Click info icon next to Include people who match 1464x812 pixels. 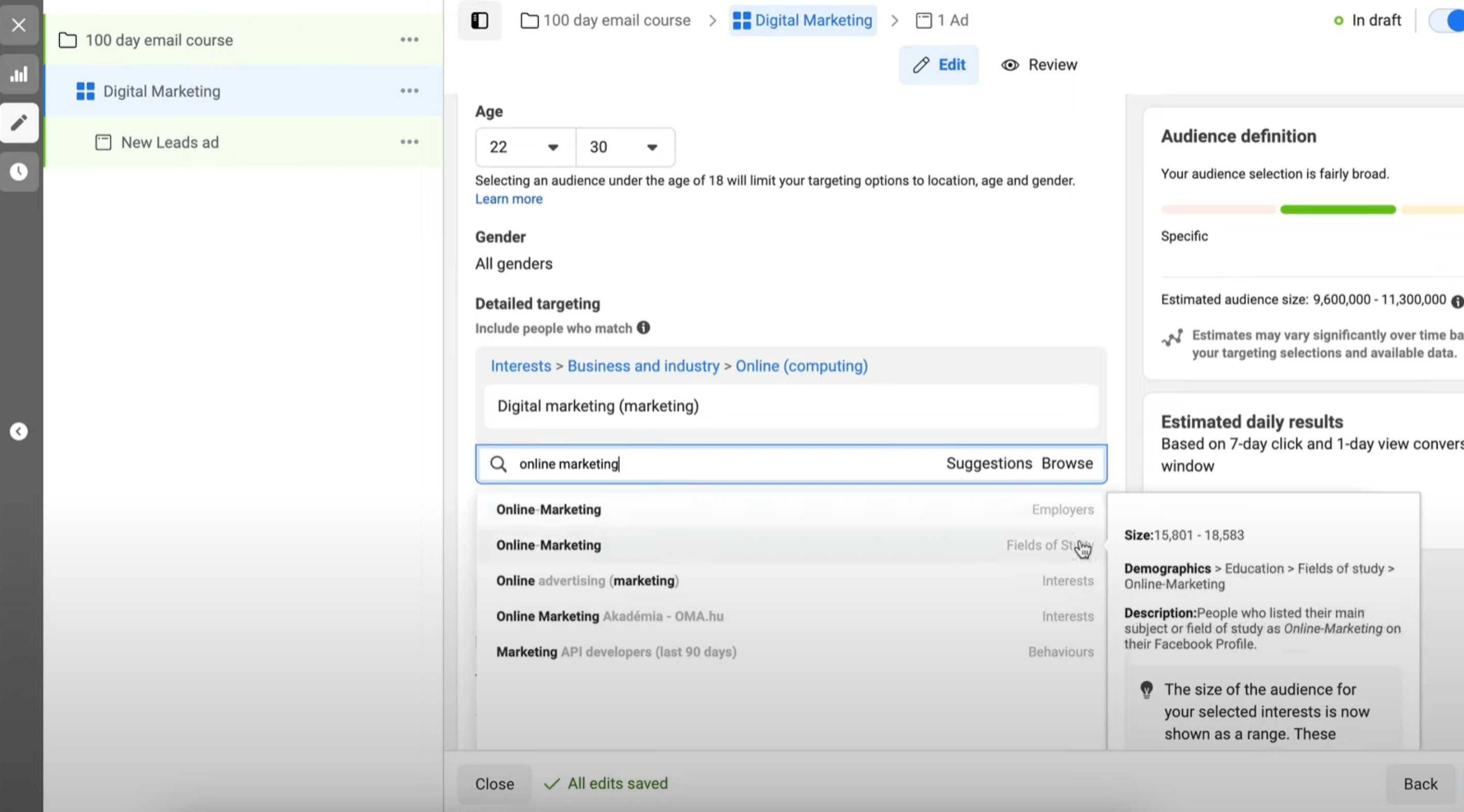643,328
